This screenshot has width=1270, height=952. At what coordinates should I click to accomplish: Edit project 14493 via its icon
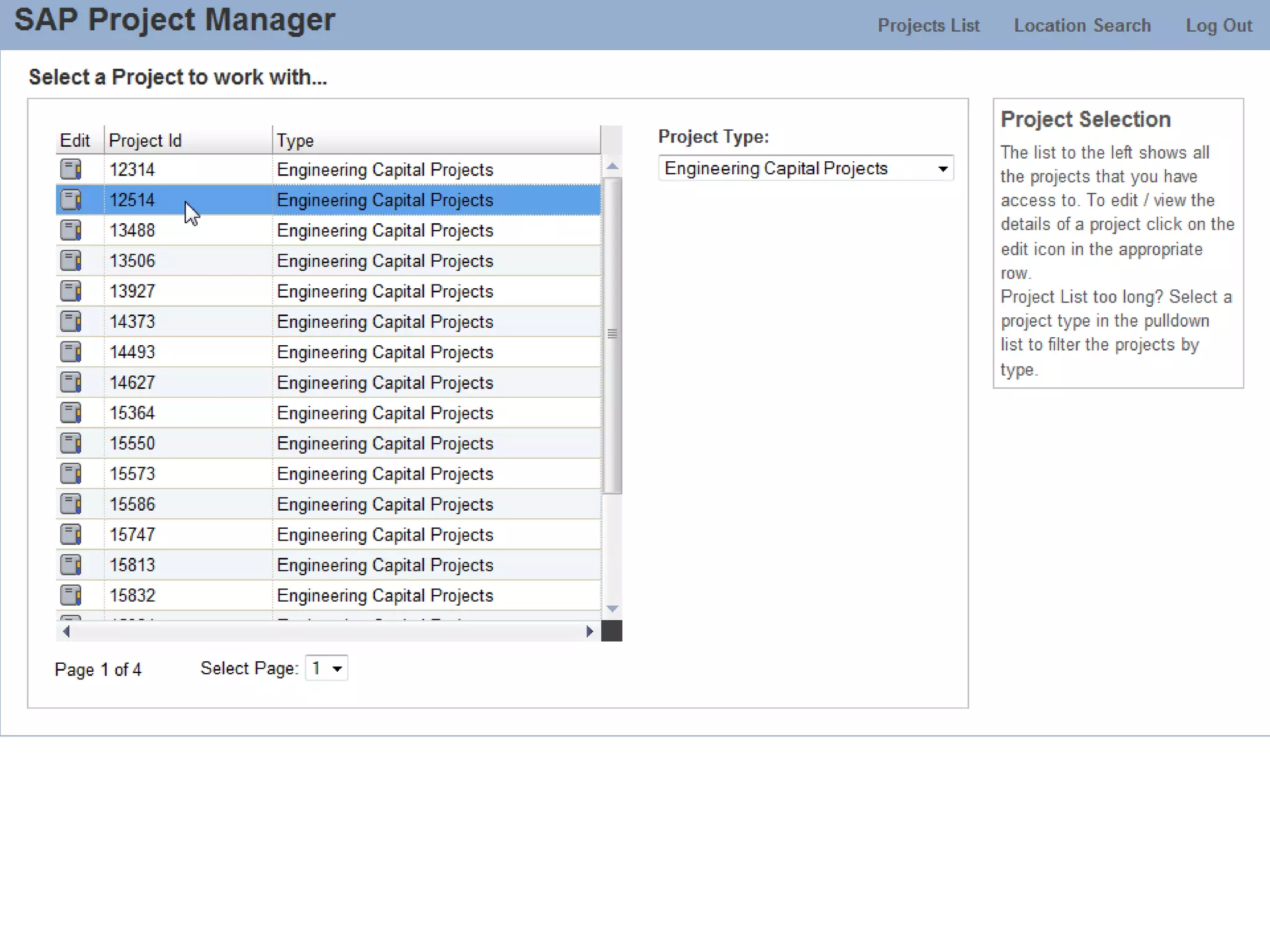click(x=71, y=351)
